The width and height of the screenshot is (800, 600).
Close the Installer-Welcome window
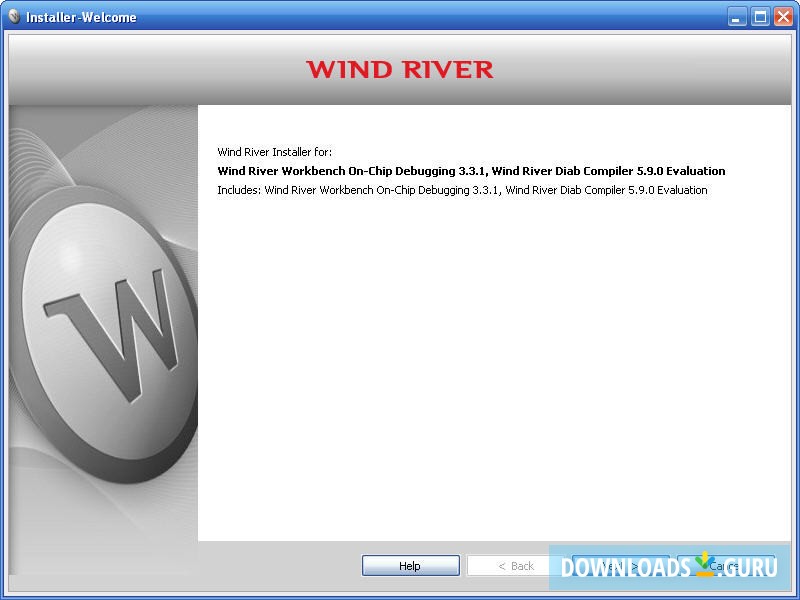[x=783, y=17]
